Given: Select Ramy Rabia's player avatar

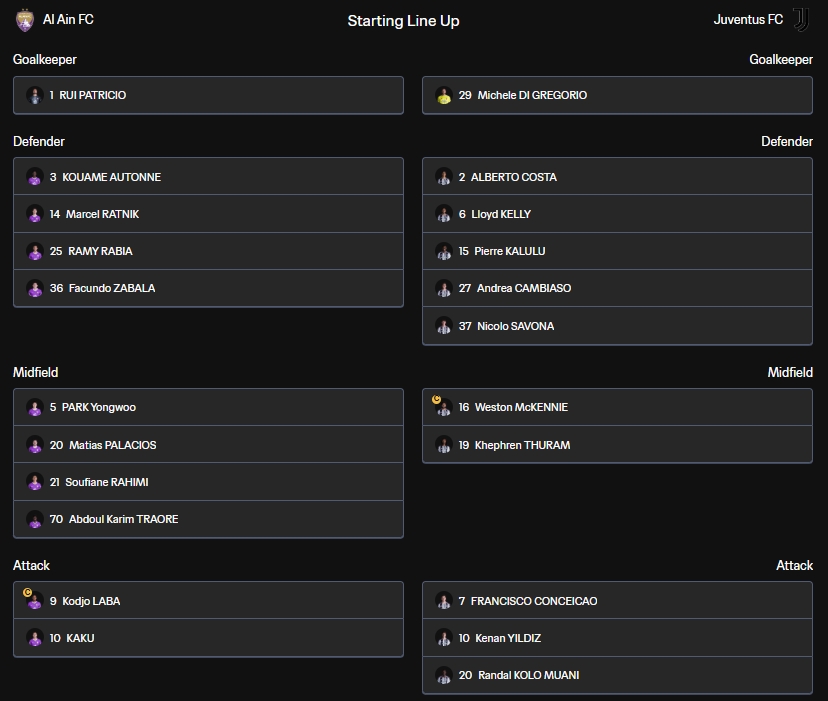Looking at the screenshot, I should (x=35, y=251).
